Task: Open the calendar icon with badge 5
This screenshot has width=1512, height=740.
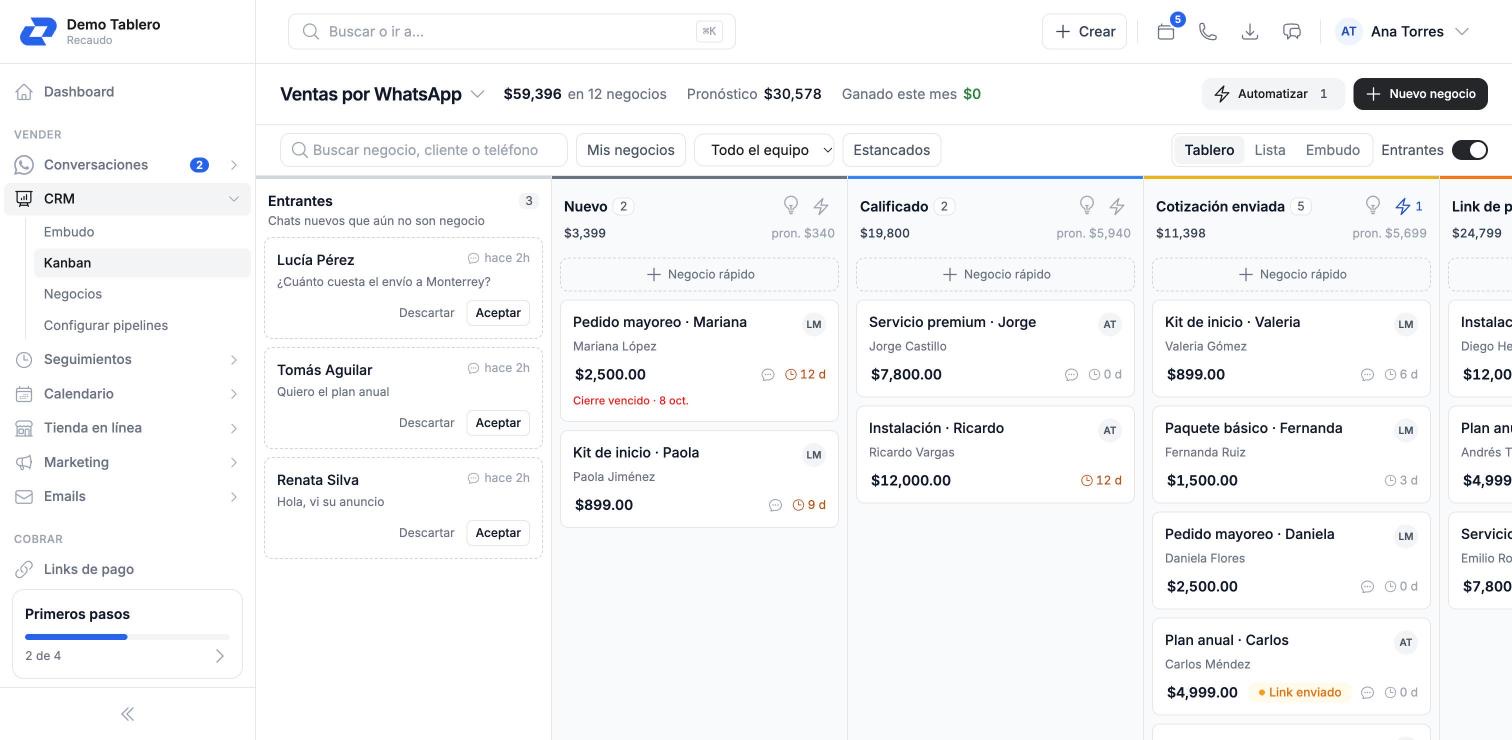Action: coord(1166,31)
